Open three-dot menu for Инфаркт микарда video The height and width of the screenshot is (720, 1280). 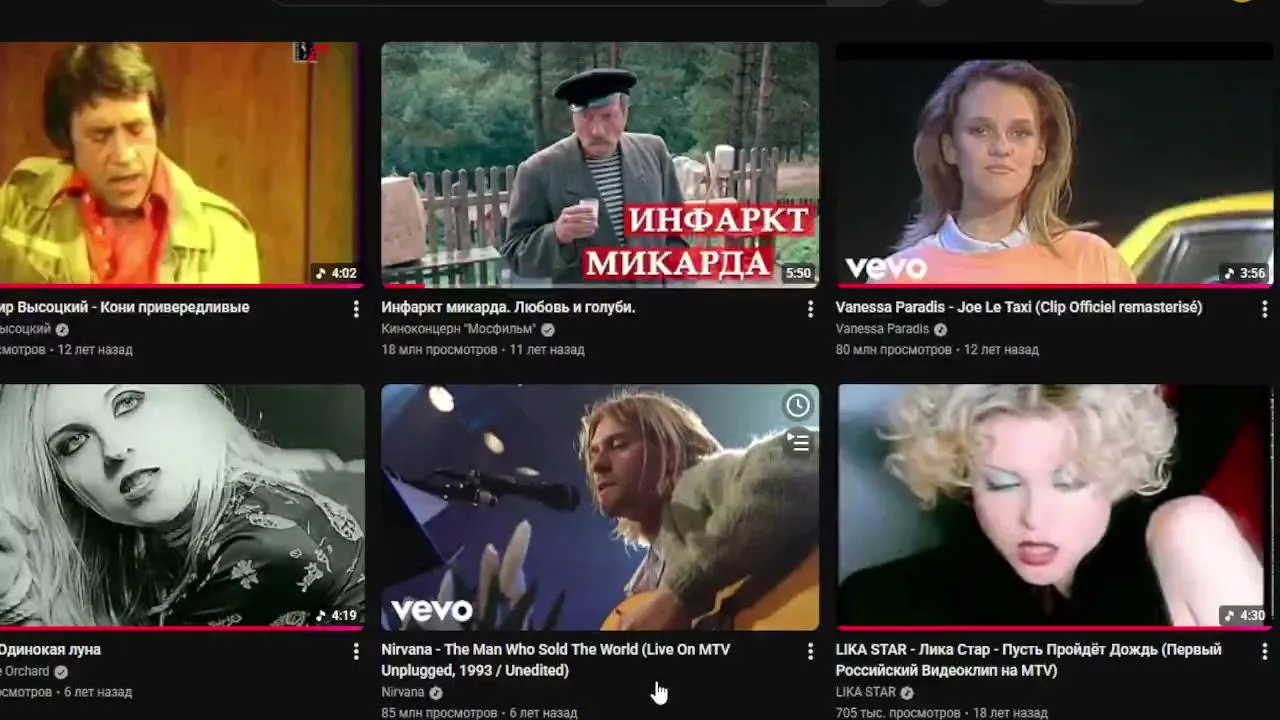[810, 310]
